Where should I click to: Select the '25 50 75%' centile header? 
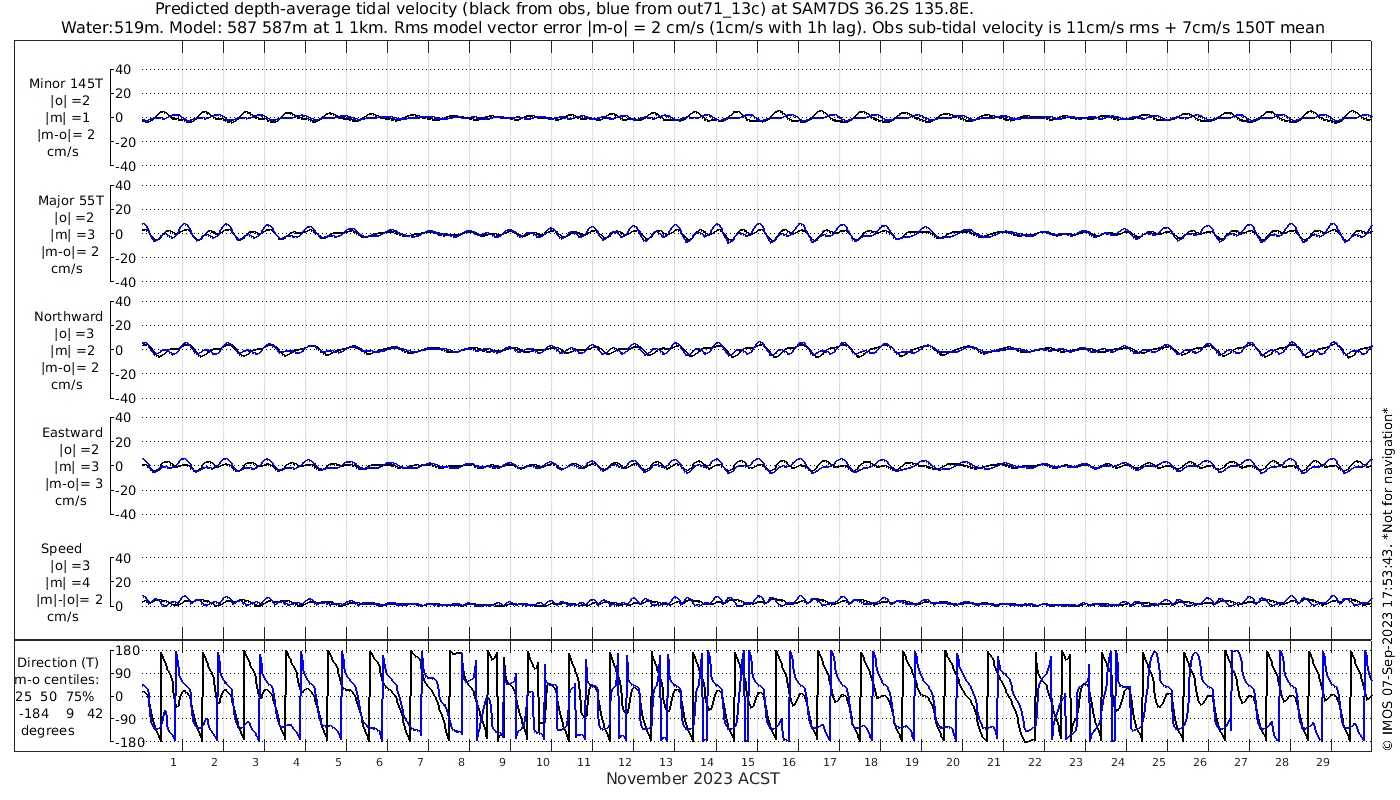click(55, 696)
